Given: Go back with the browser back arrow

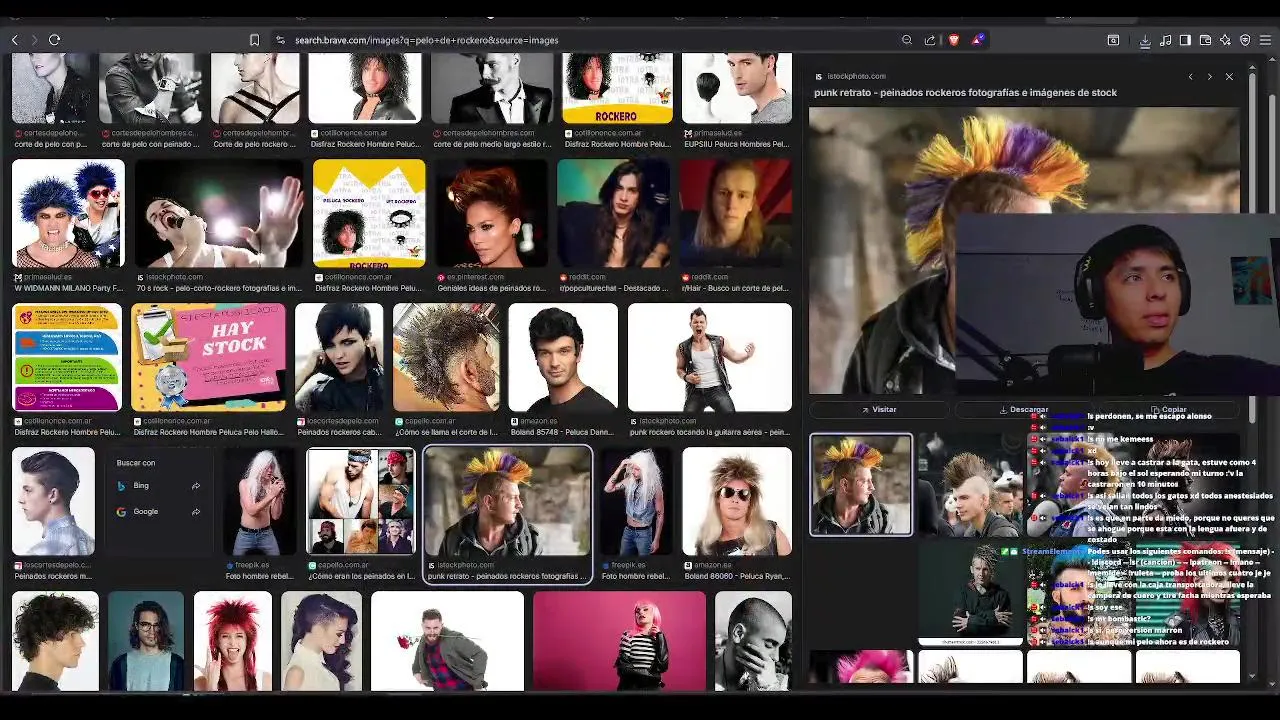Looking at the screenshot, I should click(15, 40).
